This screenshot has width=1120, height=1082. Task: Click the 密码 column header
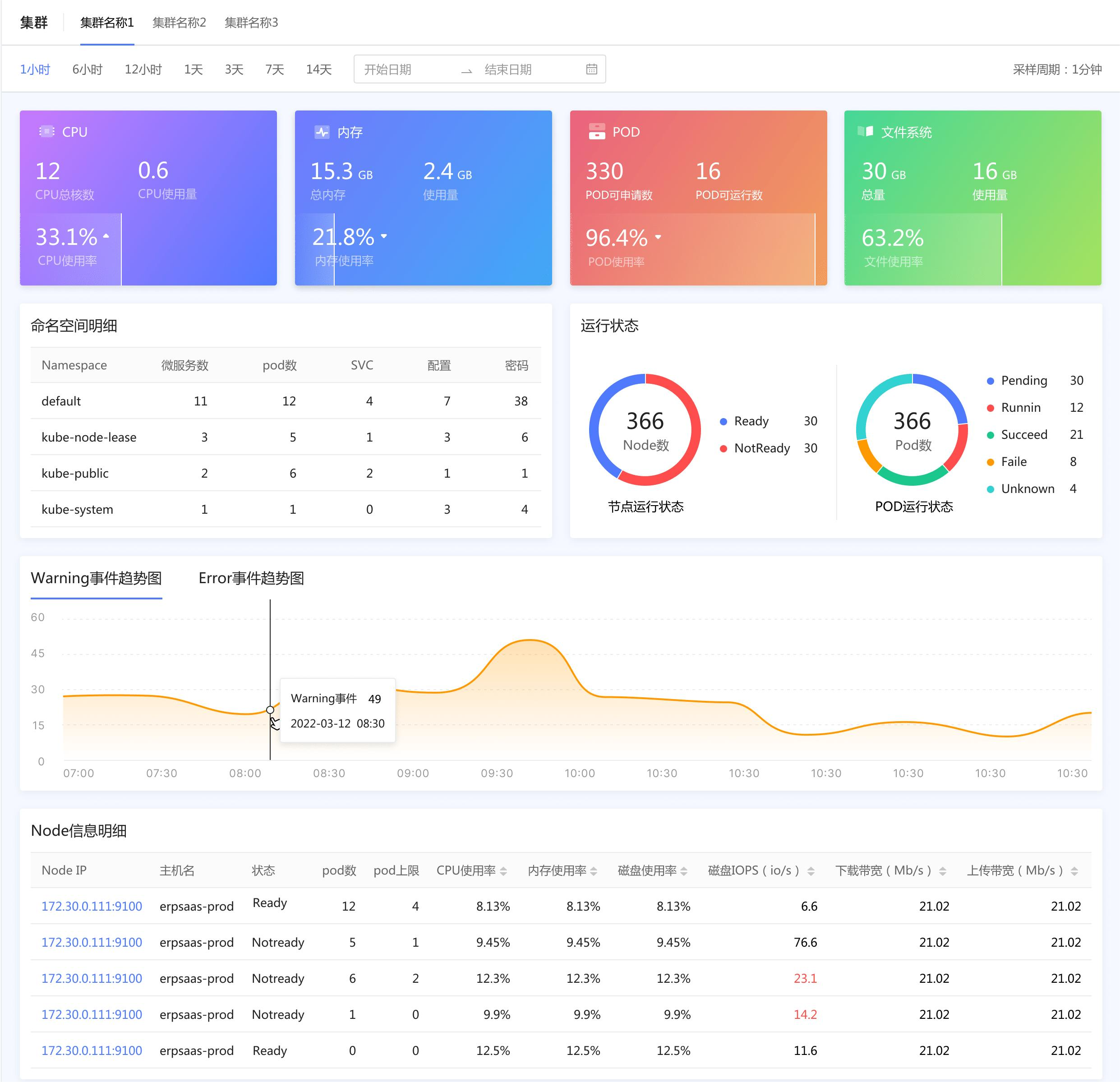click(516, 365)
